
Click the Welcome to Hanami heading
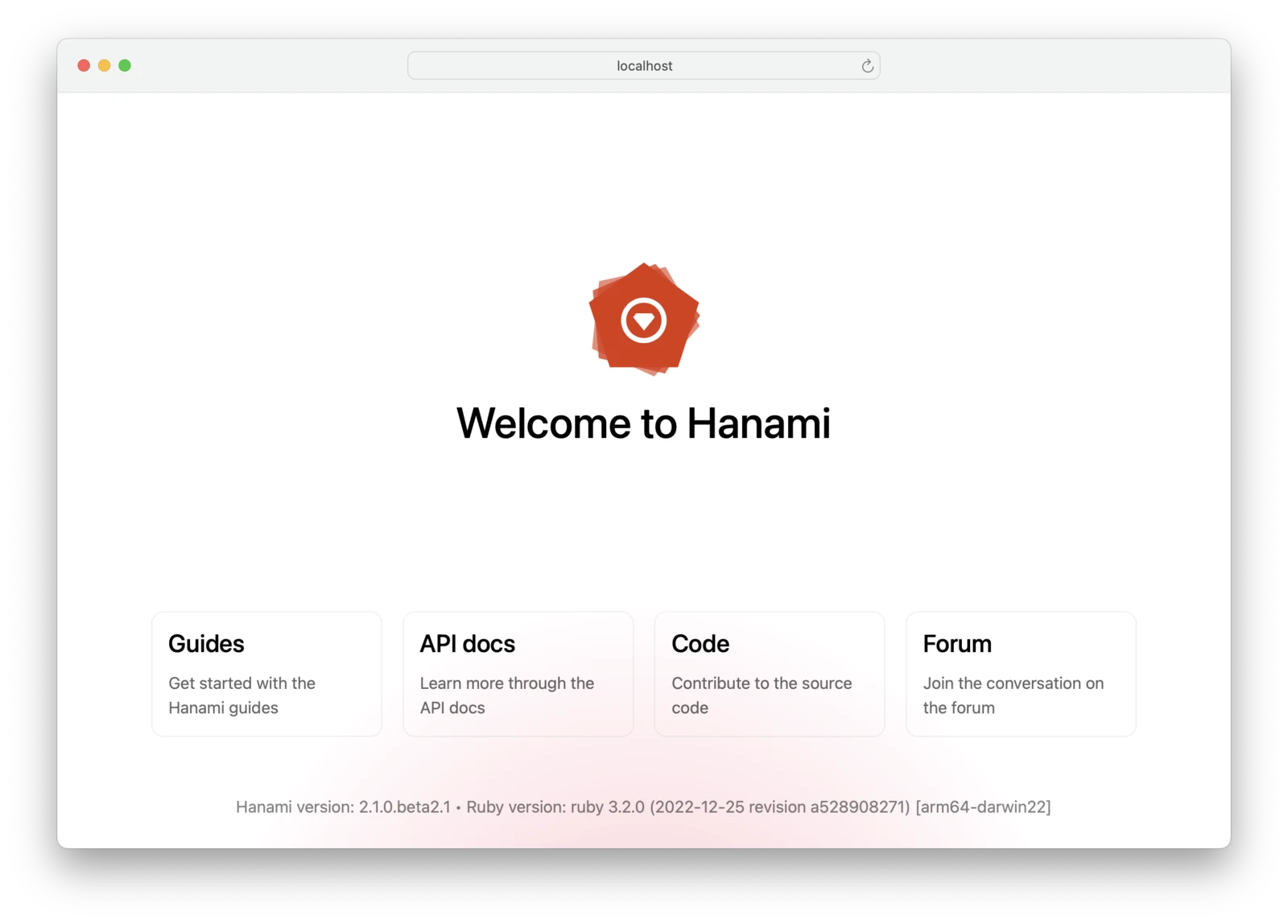pyautogui.click(x=644, y=423)
